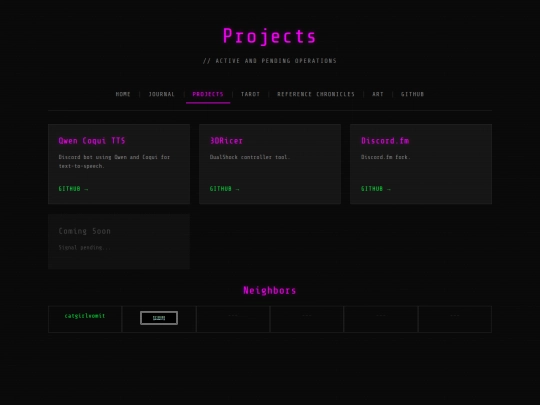
Task: Select the active PROJECTS tab
Action: (x=208, y=94)
